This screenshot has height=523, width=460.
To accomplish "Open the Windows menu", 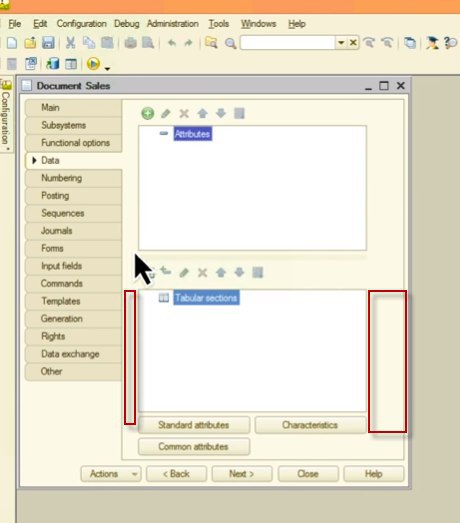I will (259, 24).
